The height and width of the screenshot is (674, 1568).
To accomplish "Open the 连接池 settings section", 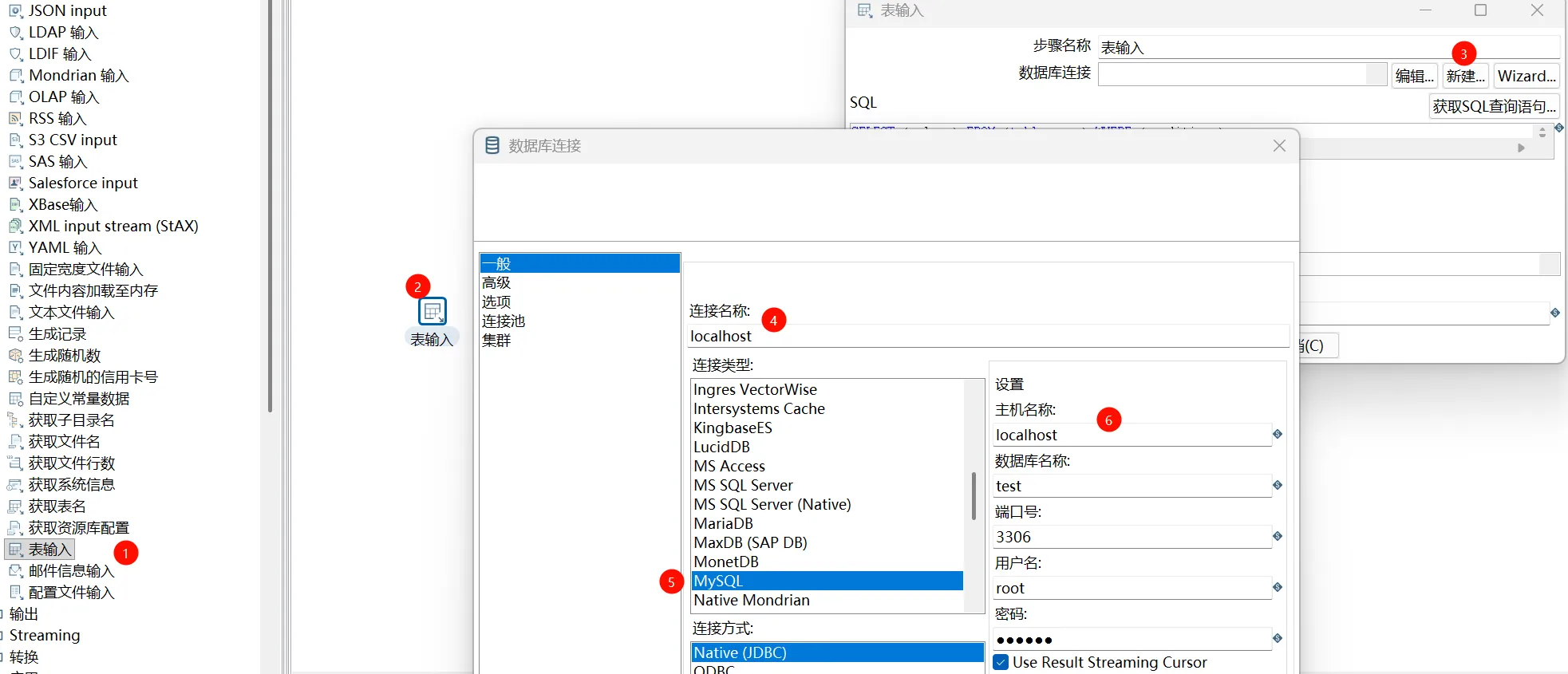I will pos(504,321).
